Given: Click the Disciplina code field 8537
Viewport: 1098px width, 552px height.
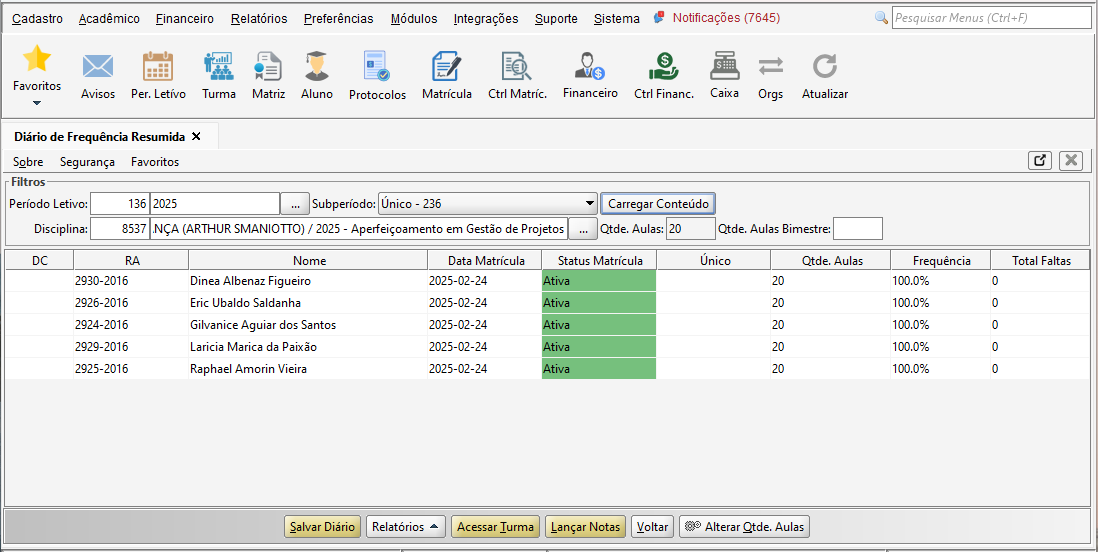Looking at the screenshot, I should click(x=120, y=229).
